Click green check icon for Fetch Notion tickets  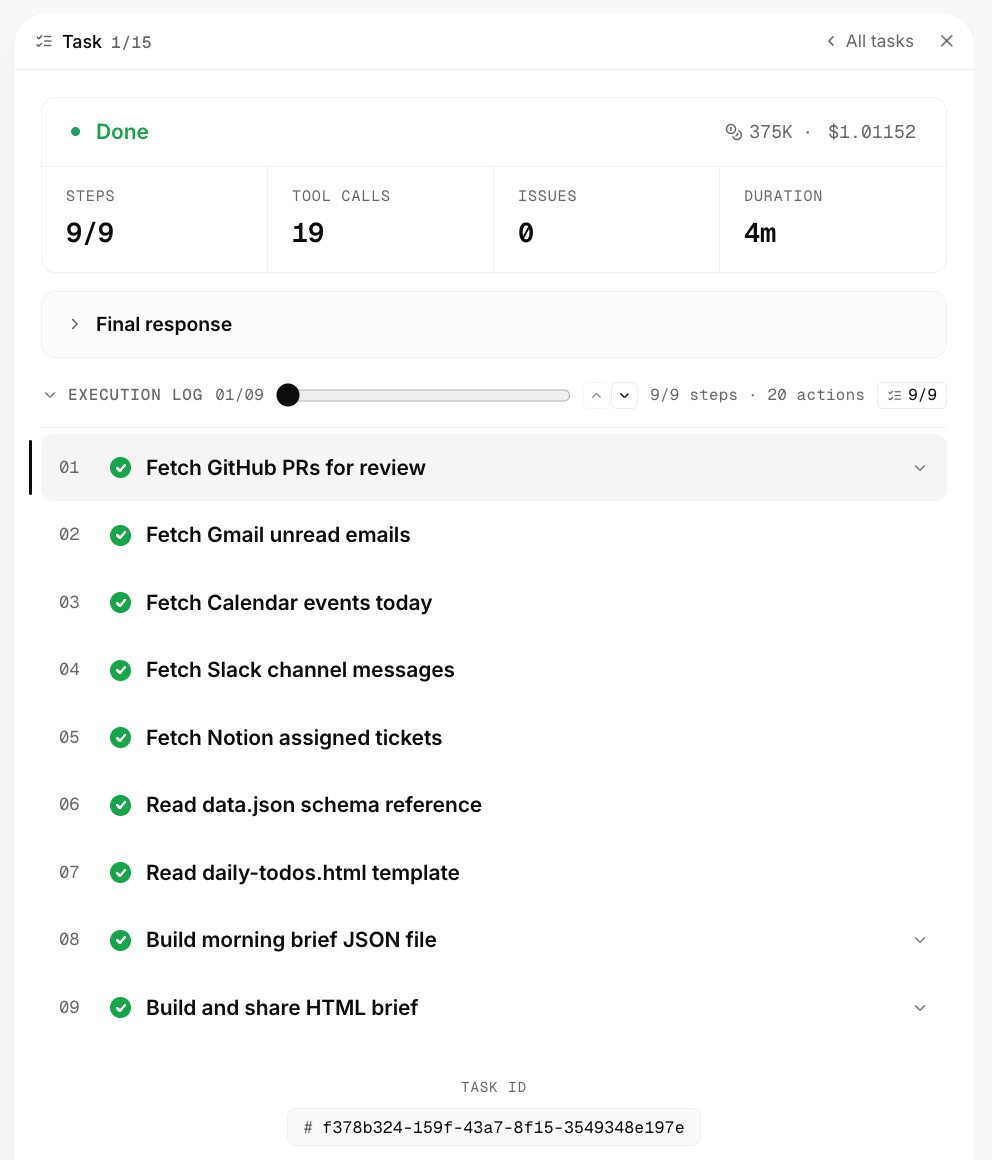[121, 738]
